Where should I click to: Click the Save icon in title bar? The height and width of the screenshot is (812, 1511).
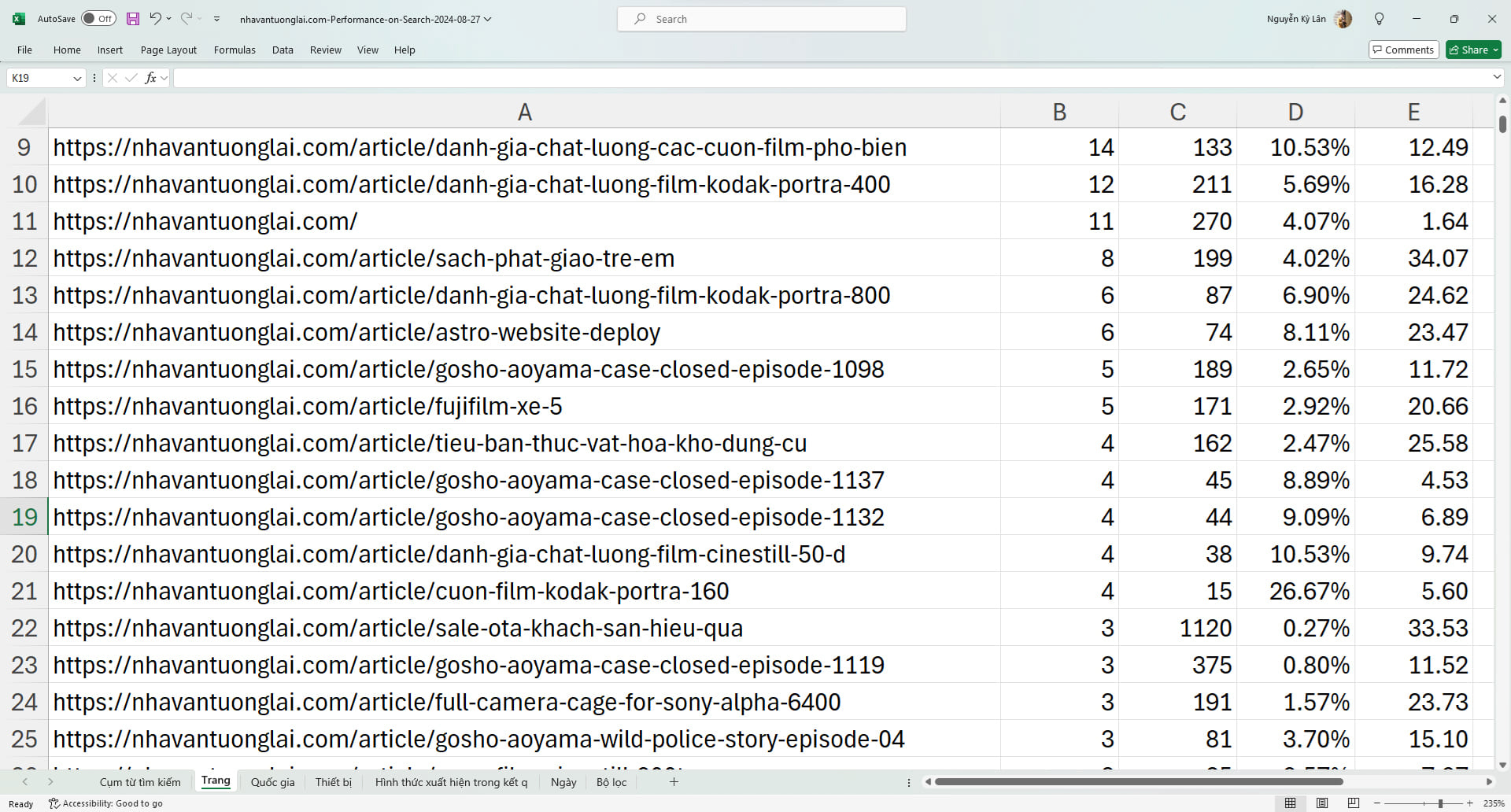[x=133, y=19]
